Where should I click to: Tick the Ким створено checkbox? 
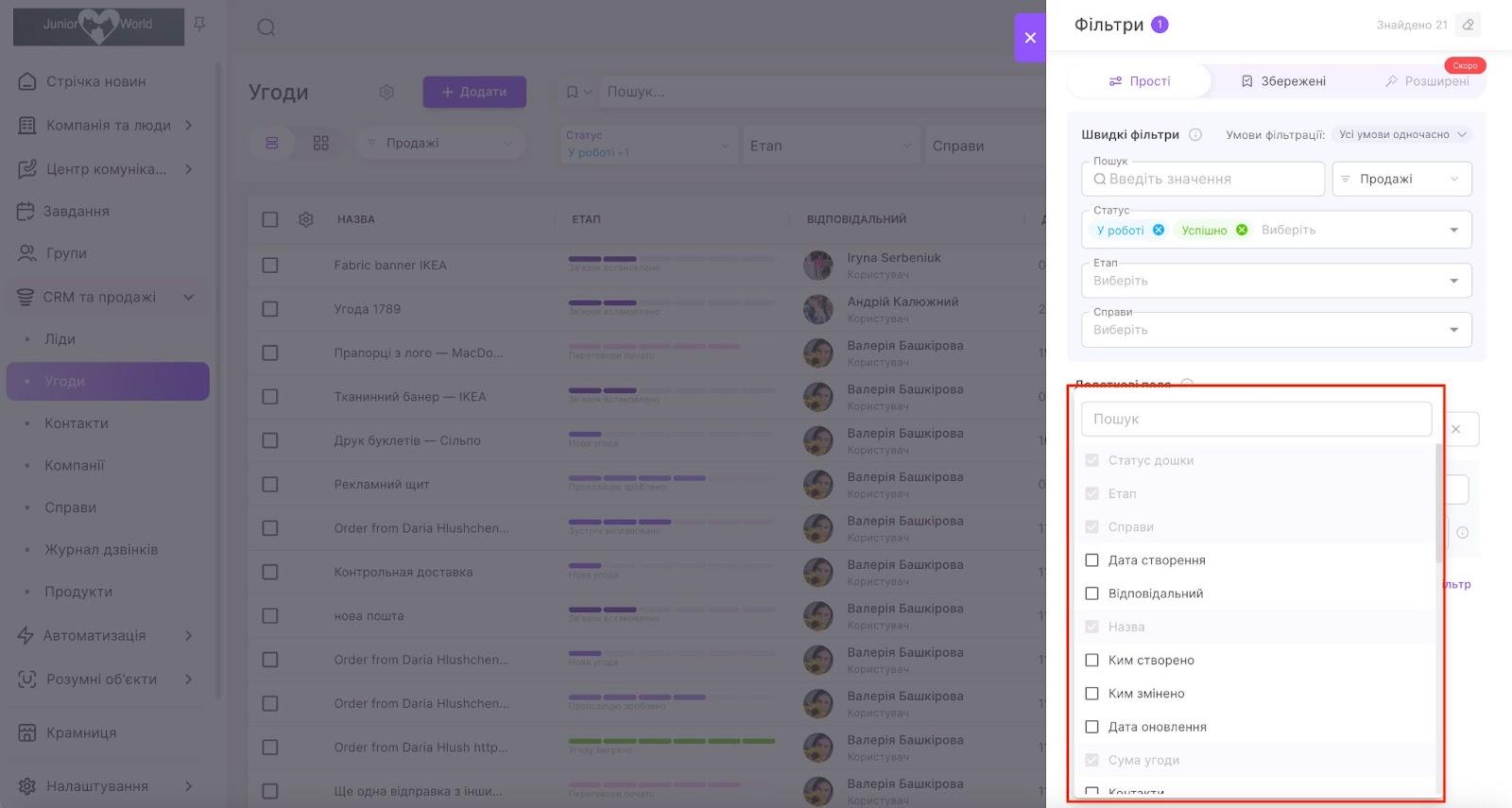tap(1092, 661)
